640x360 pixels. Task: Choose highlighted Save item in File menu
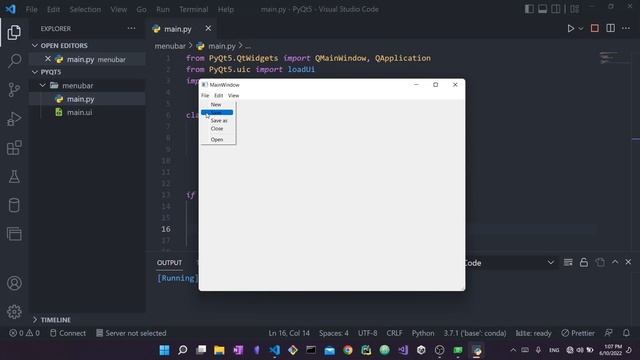pos(217,112)
